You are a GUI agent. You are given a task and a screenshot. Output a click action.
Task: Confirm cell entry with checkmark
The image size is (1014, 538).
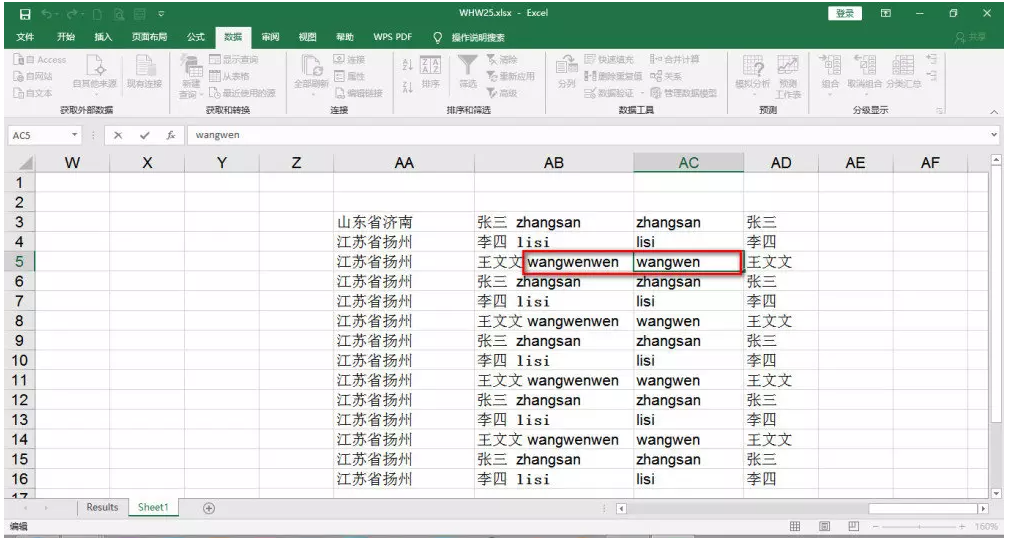click(x=144, y=135)
